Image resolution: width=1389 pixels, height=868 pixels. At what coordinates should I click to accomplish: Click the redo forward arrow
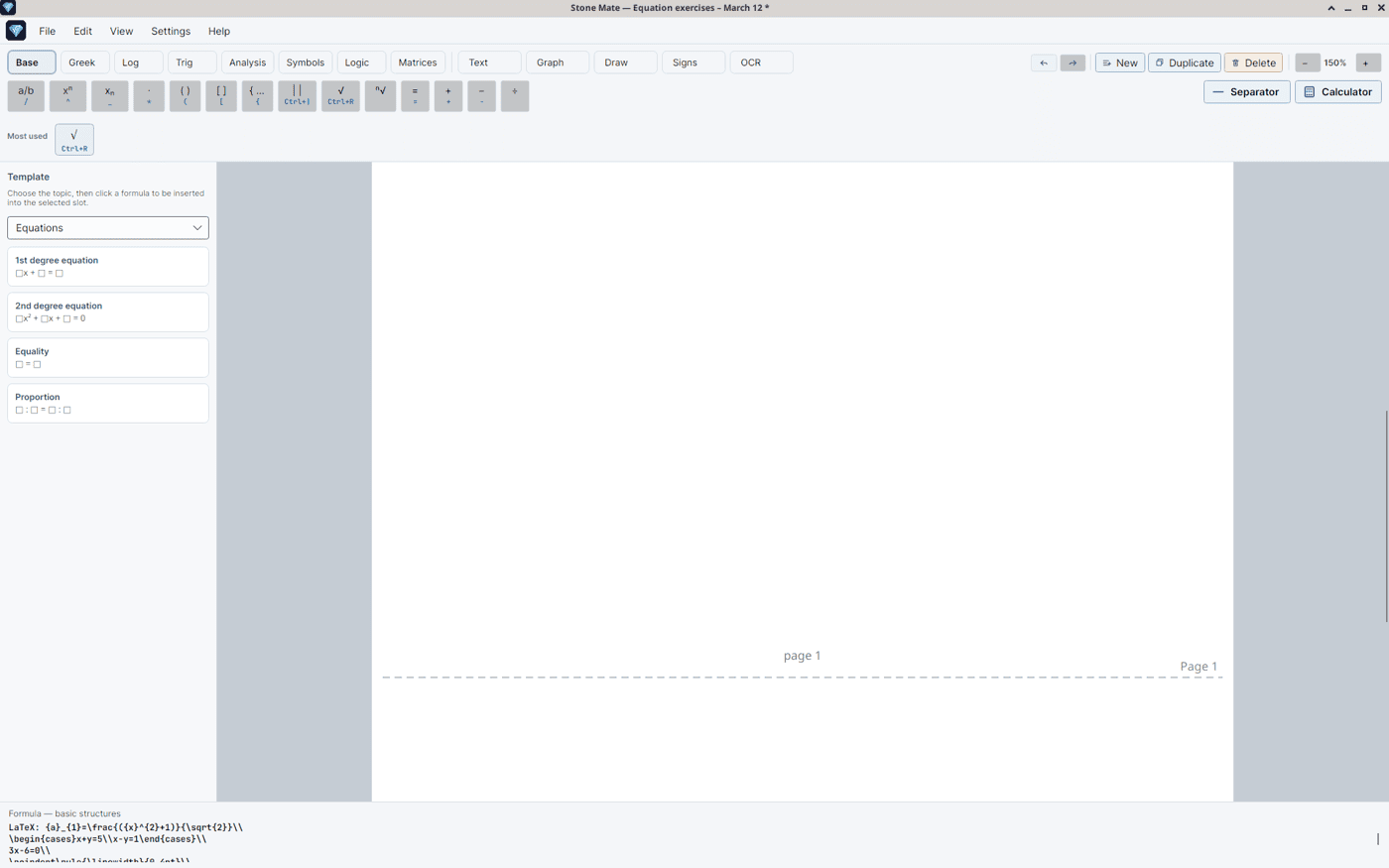point(1073,62)
